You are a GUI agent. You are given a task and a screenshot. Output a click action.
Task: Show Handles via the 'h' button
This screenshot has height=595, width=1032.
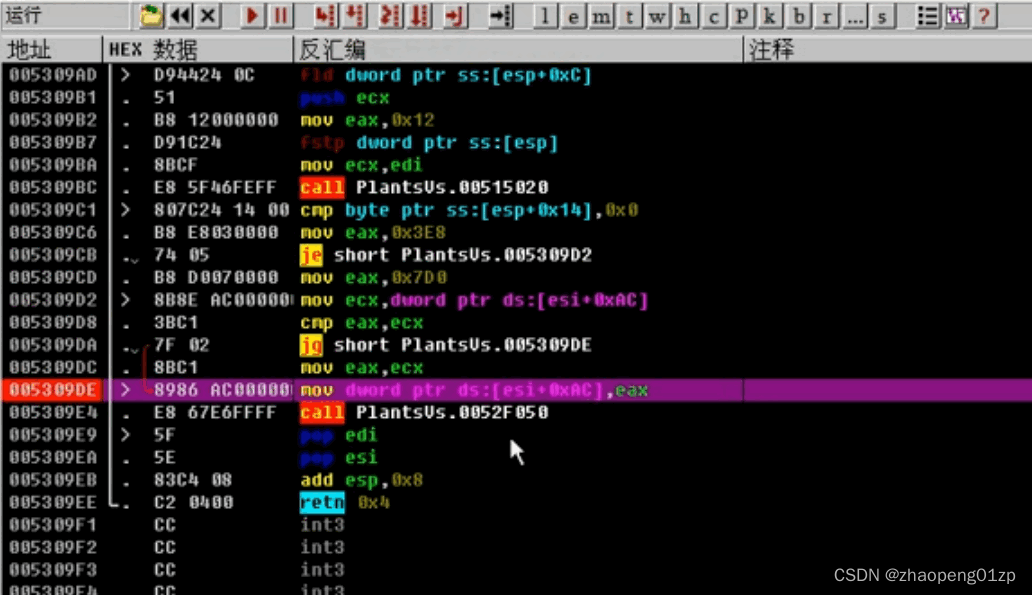(x=685, y=16)
